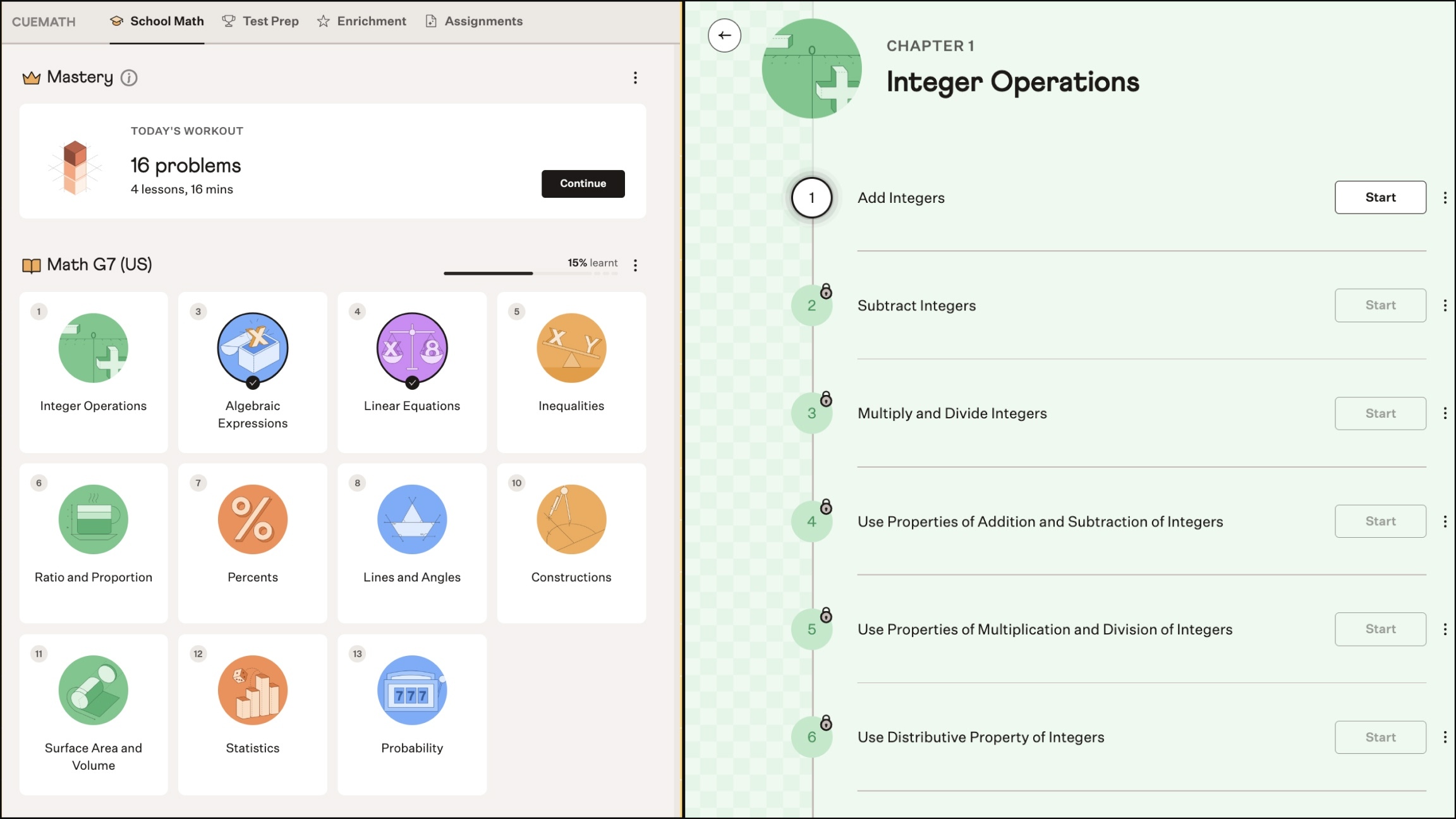The image size is (1456, 819).
Task: Open Mastery section three-dot menu
Action: point(635,78)
